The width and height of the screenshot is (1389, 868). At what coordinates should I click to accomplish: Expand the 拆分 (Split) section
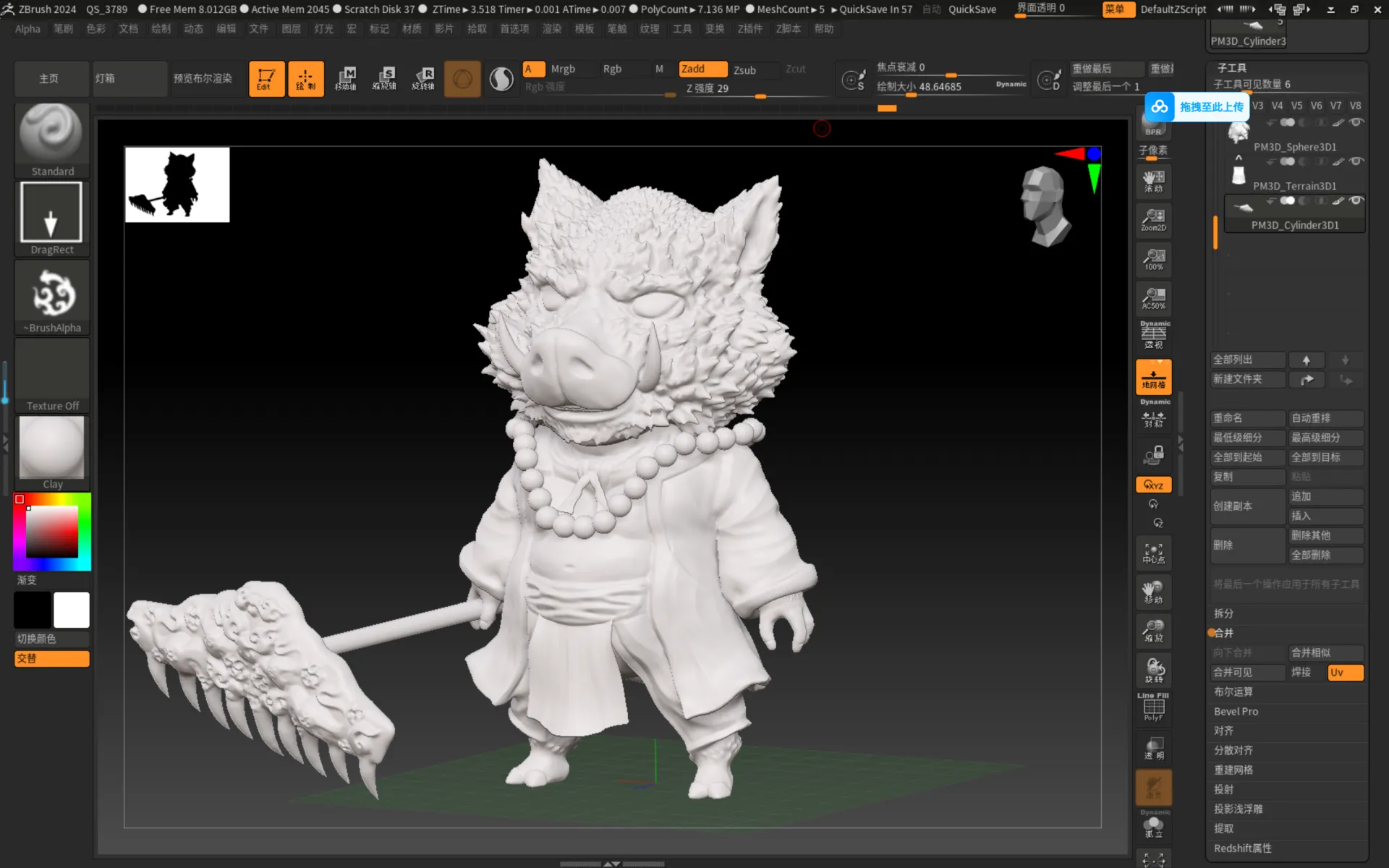point(1223,613)
